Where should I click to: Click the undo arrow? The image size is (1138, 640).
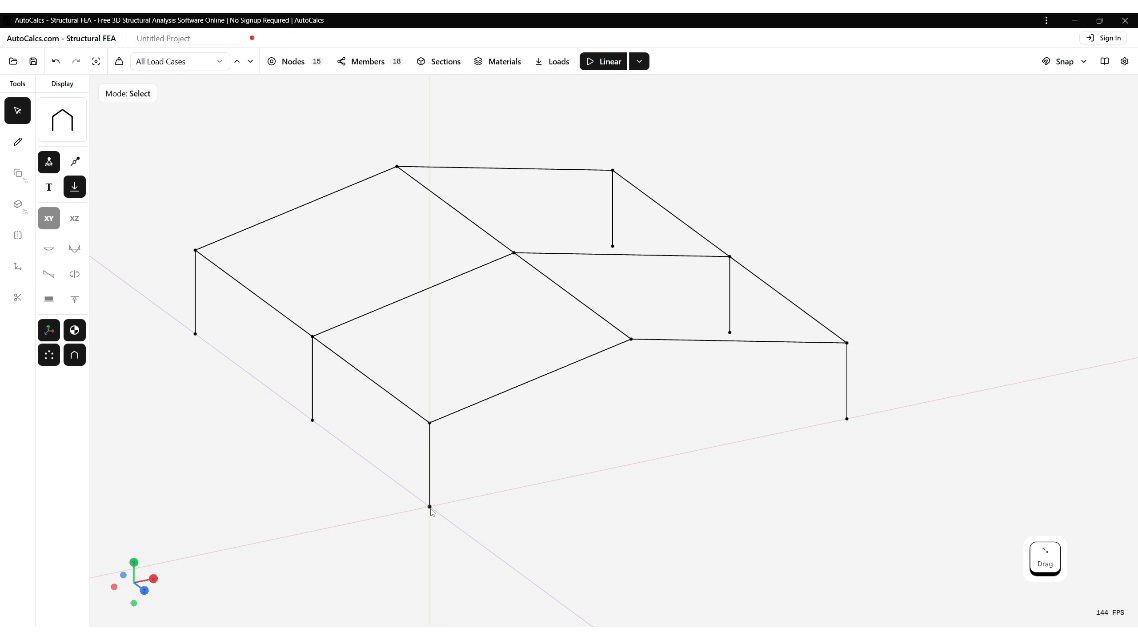pyautogui.click(x=56, y=61)
